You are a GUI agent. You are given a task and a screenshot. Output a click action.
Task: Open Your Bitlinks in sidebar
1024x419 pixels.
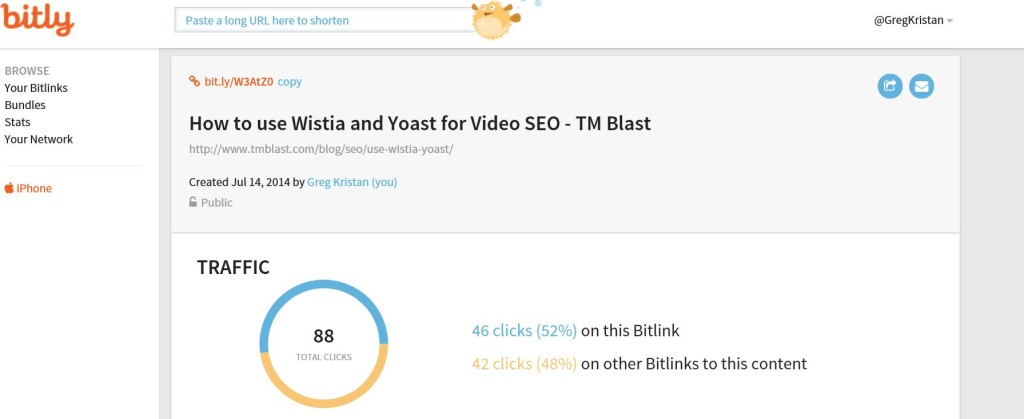tap(36, 88)
